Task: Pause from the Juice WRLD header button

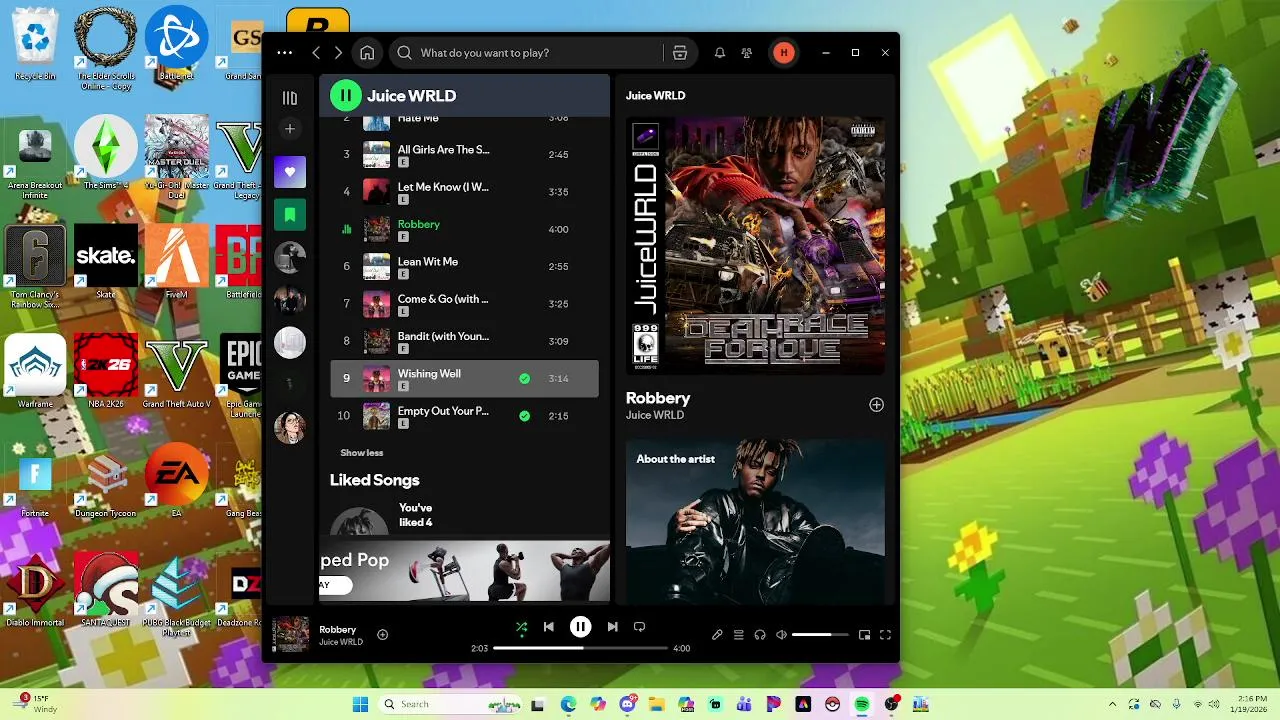Action: (x=346, y=96)
